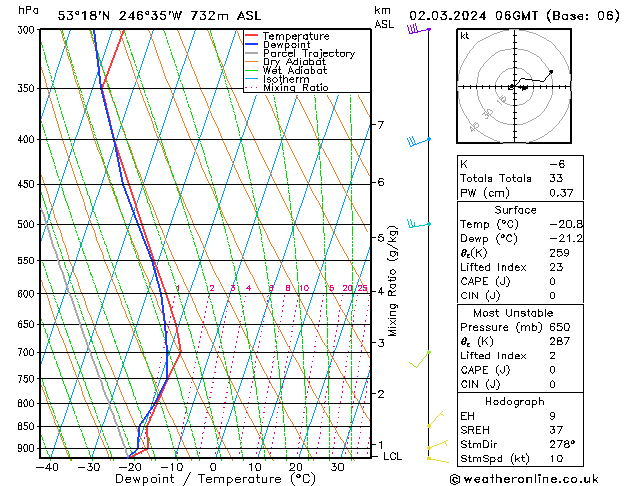
Task: Click the '300' hPa pressure label
Action: [x=28, y=30]
